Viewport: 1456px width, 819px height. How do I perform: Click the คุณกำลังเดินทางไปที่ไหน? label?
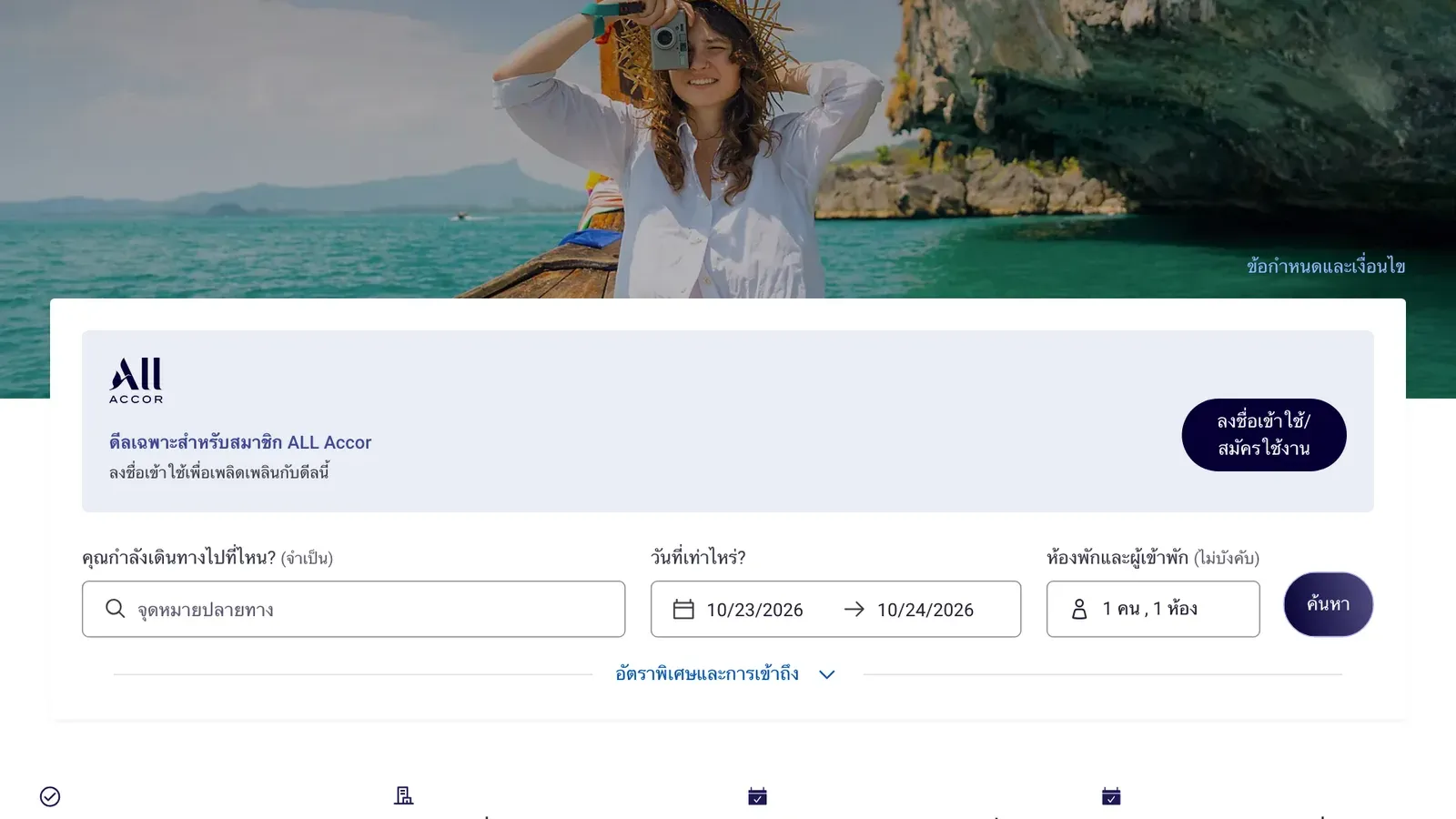[x=178, y=557]
